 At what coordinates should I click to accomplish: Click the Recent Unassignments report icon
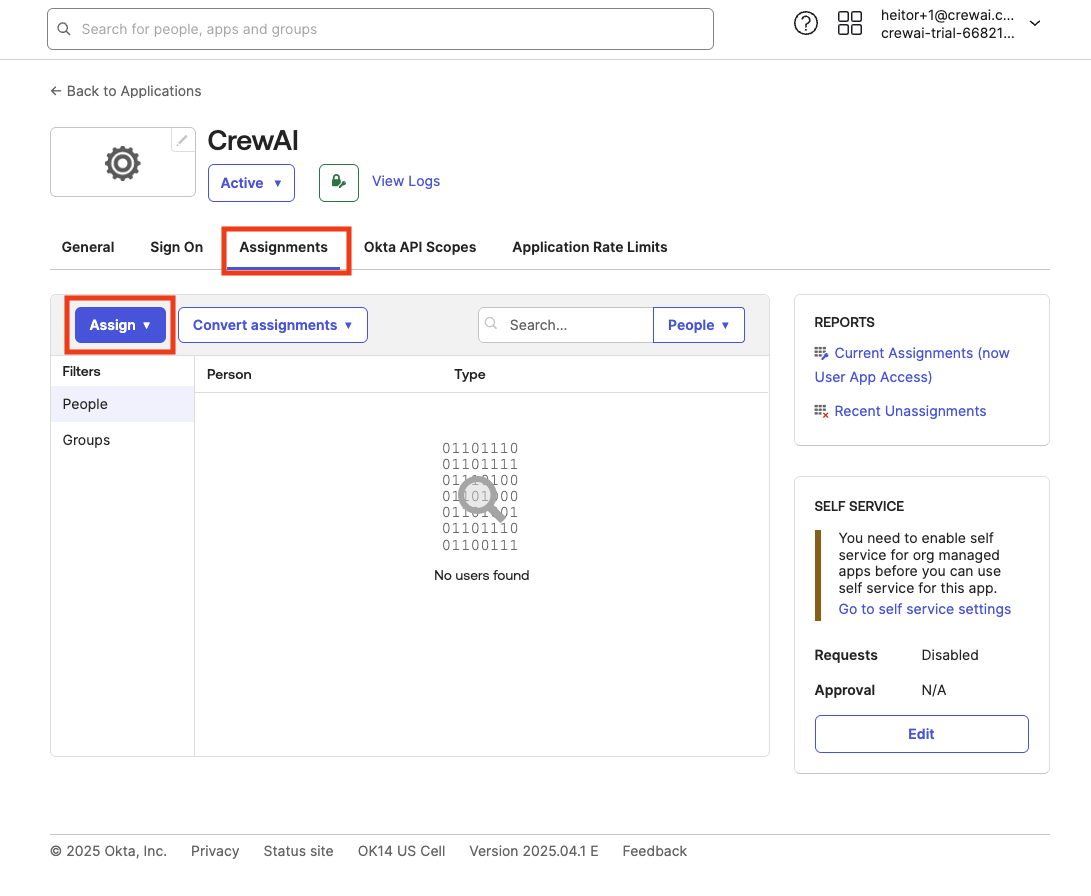tap(823, 410)
